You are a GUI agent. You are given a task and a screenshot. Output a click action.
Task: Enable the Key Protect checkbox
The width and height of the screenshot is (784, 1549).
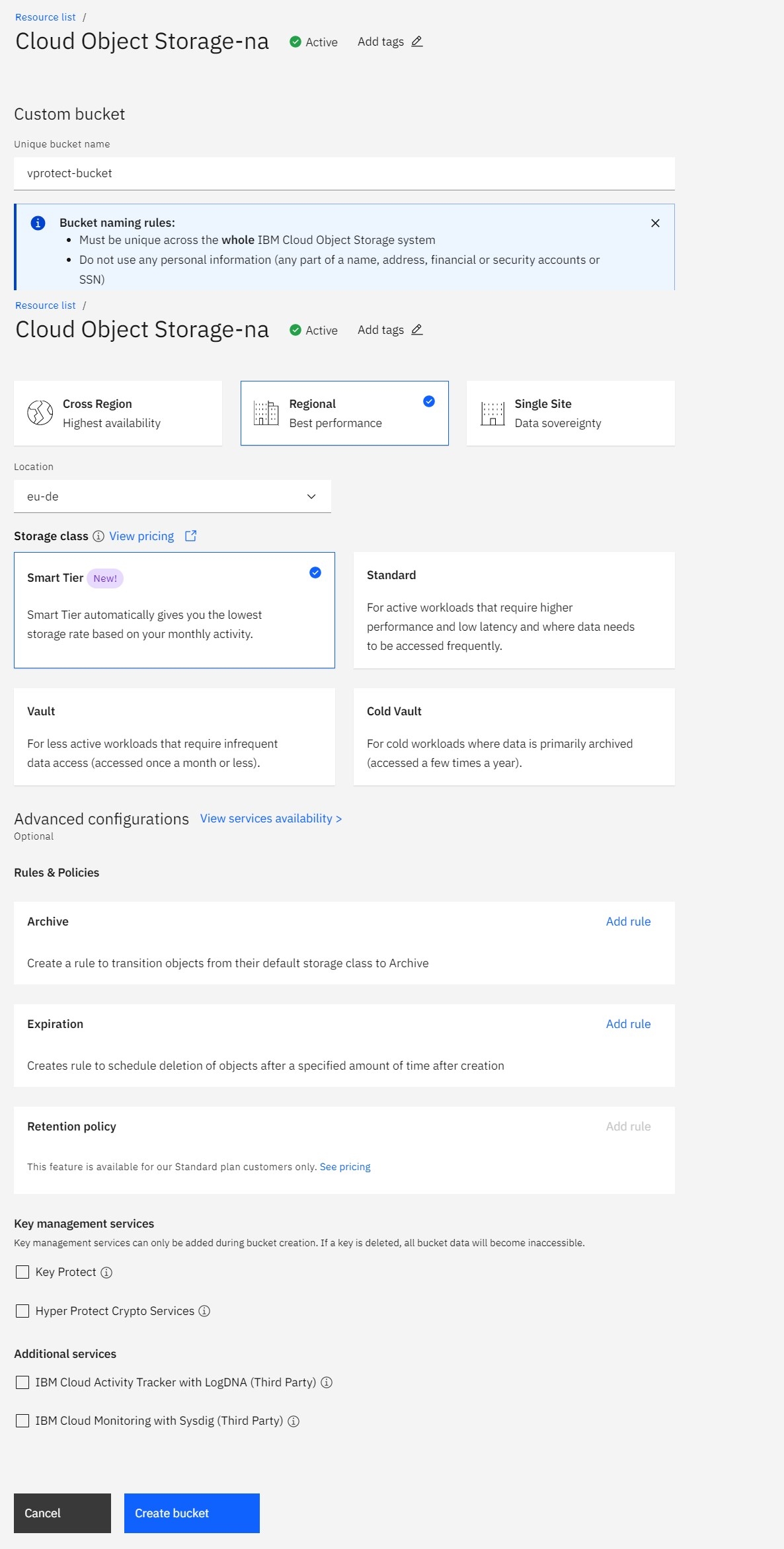point(22,1272)
